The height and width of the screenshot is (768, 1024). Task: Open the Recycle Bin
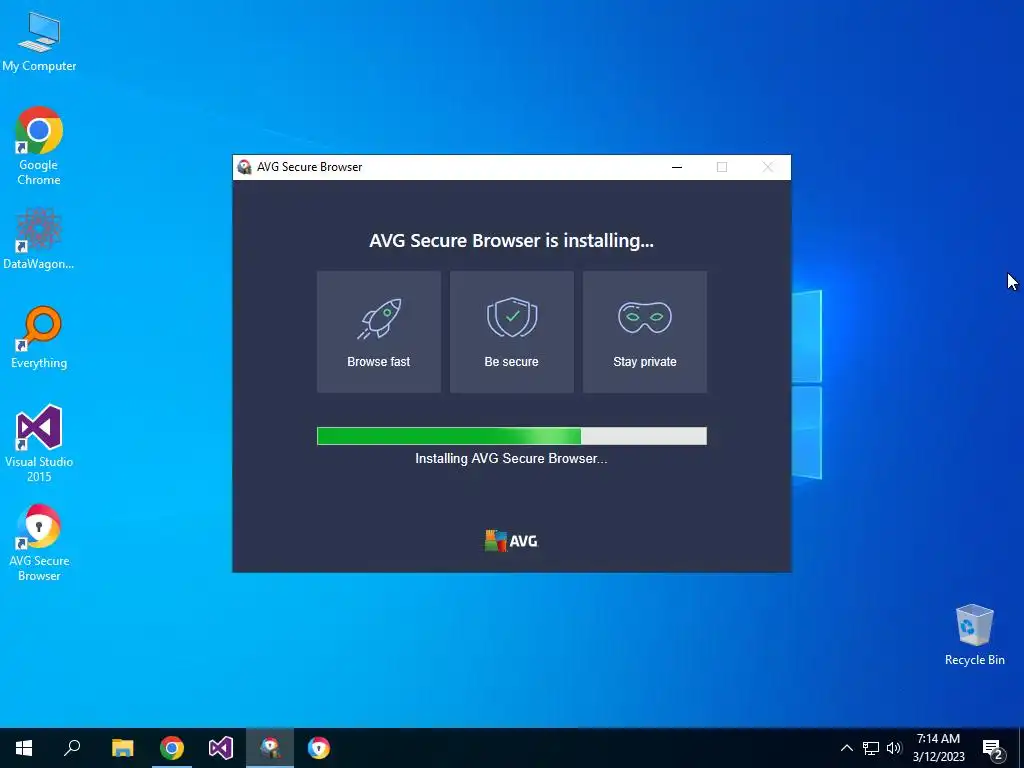(x=974, y=635)
